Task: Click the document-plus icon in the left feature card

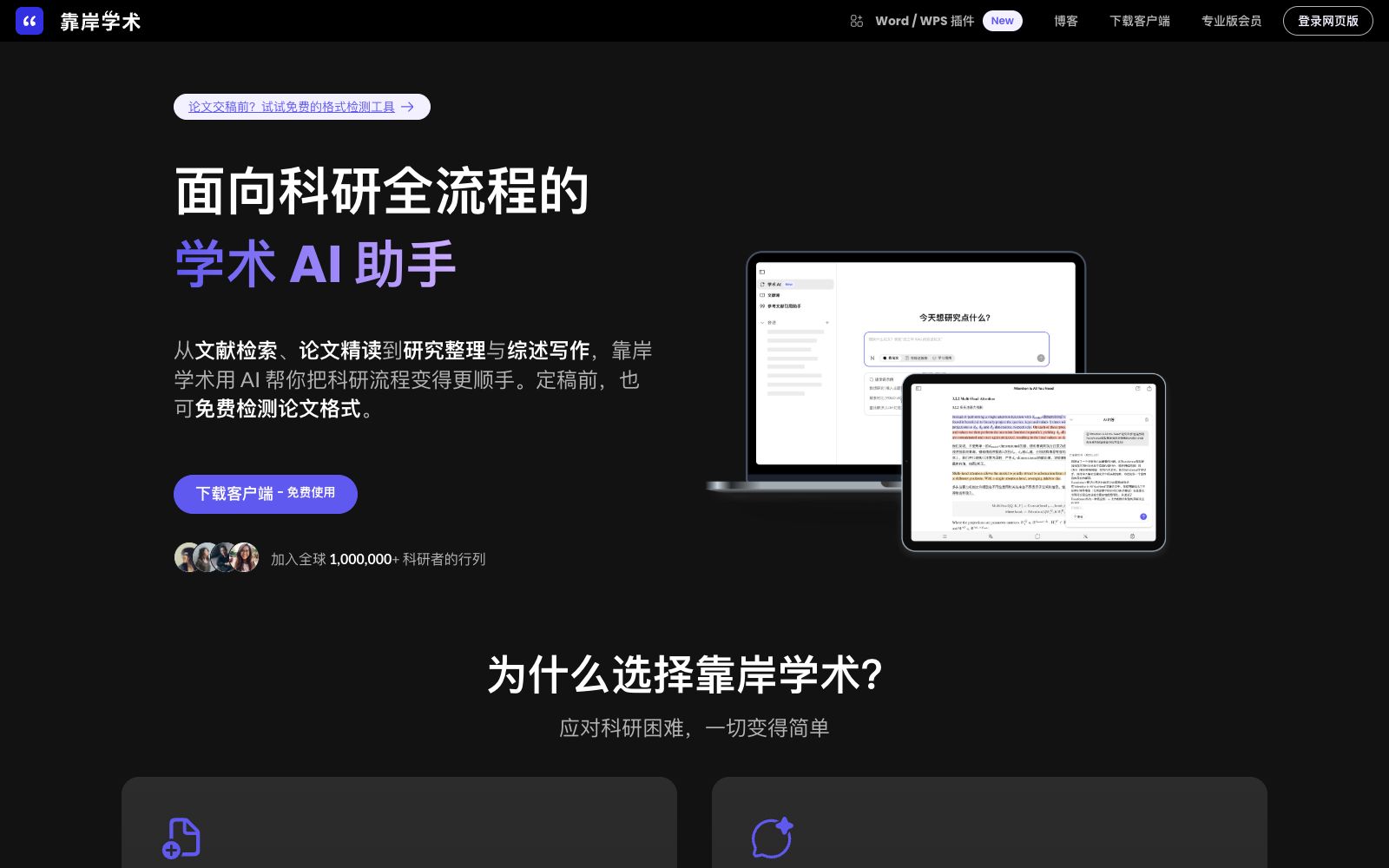Action: 181,838
